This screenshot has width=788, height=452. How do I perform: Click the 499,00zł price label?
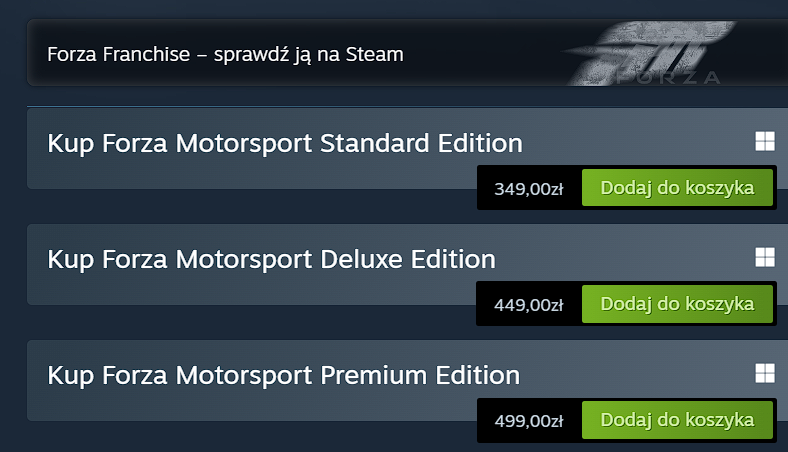529,421
